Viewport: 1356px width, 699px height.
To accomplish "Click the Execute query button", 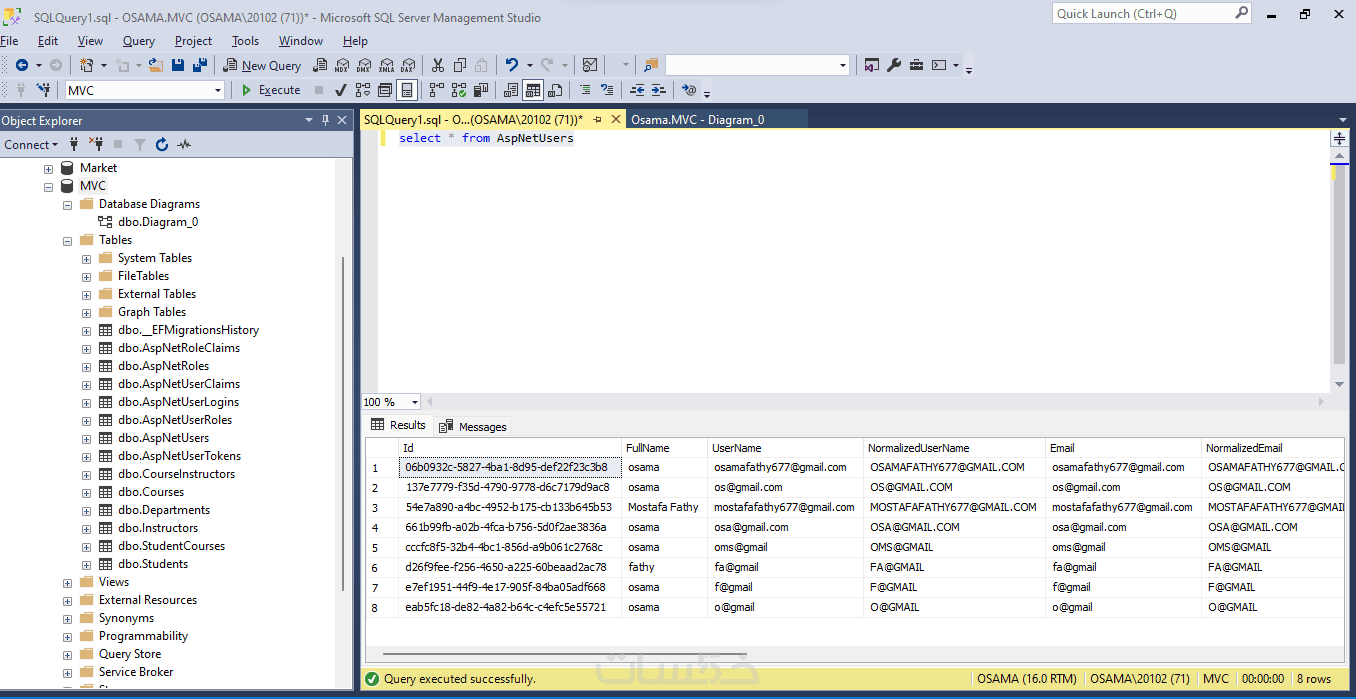I will (270, 90).
